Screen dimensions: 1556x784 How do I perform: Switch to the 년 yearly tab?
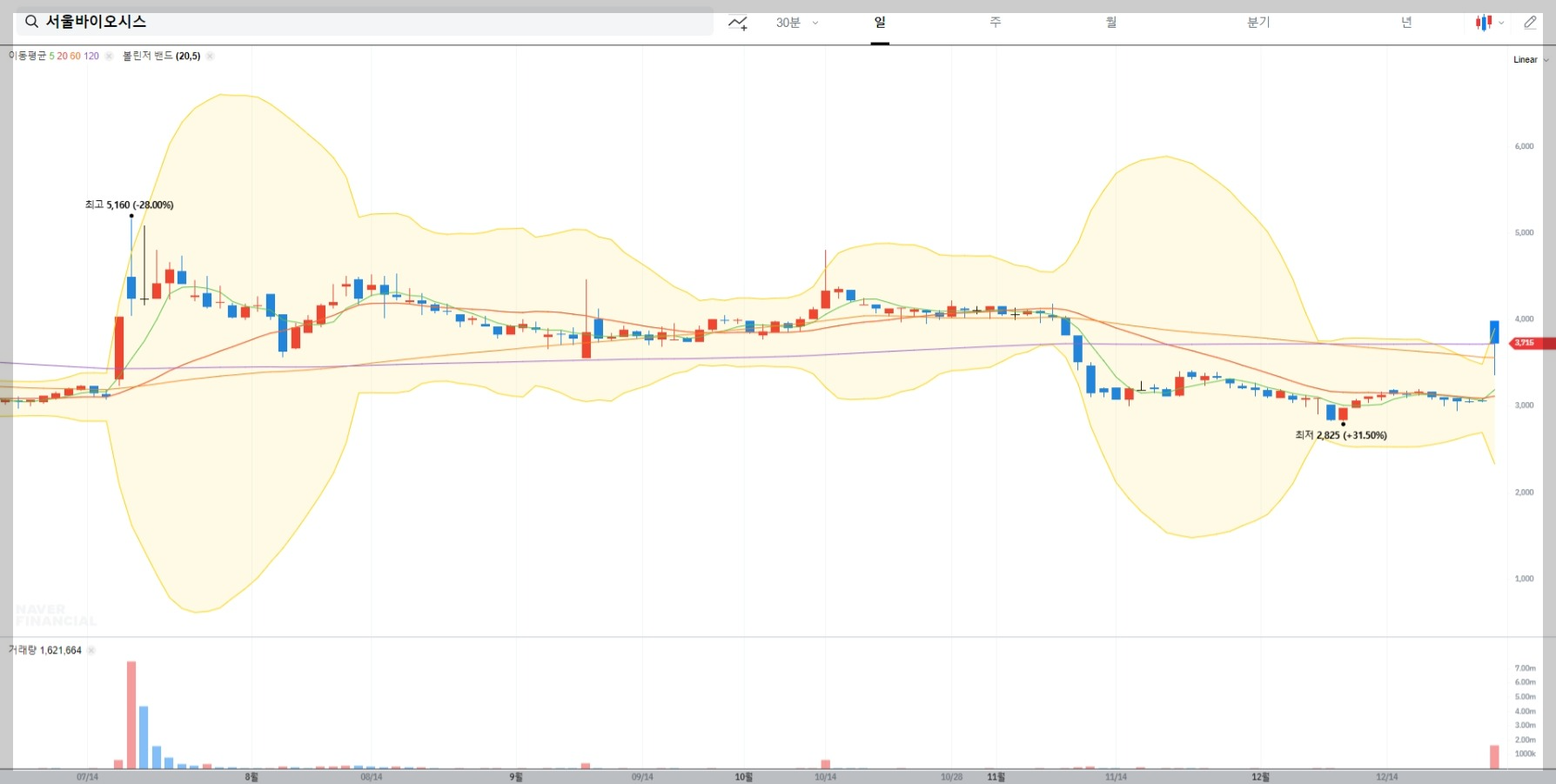pos(1406,23)
